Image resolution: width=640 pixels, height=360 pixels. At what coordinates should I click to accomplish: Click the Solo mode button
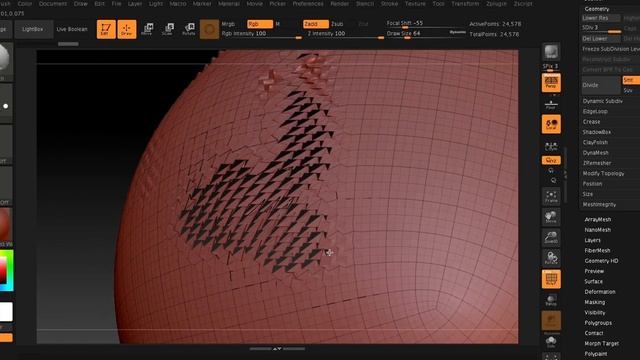click(x=551, y=342)
